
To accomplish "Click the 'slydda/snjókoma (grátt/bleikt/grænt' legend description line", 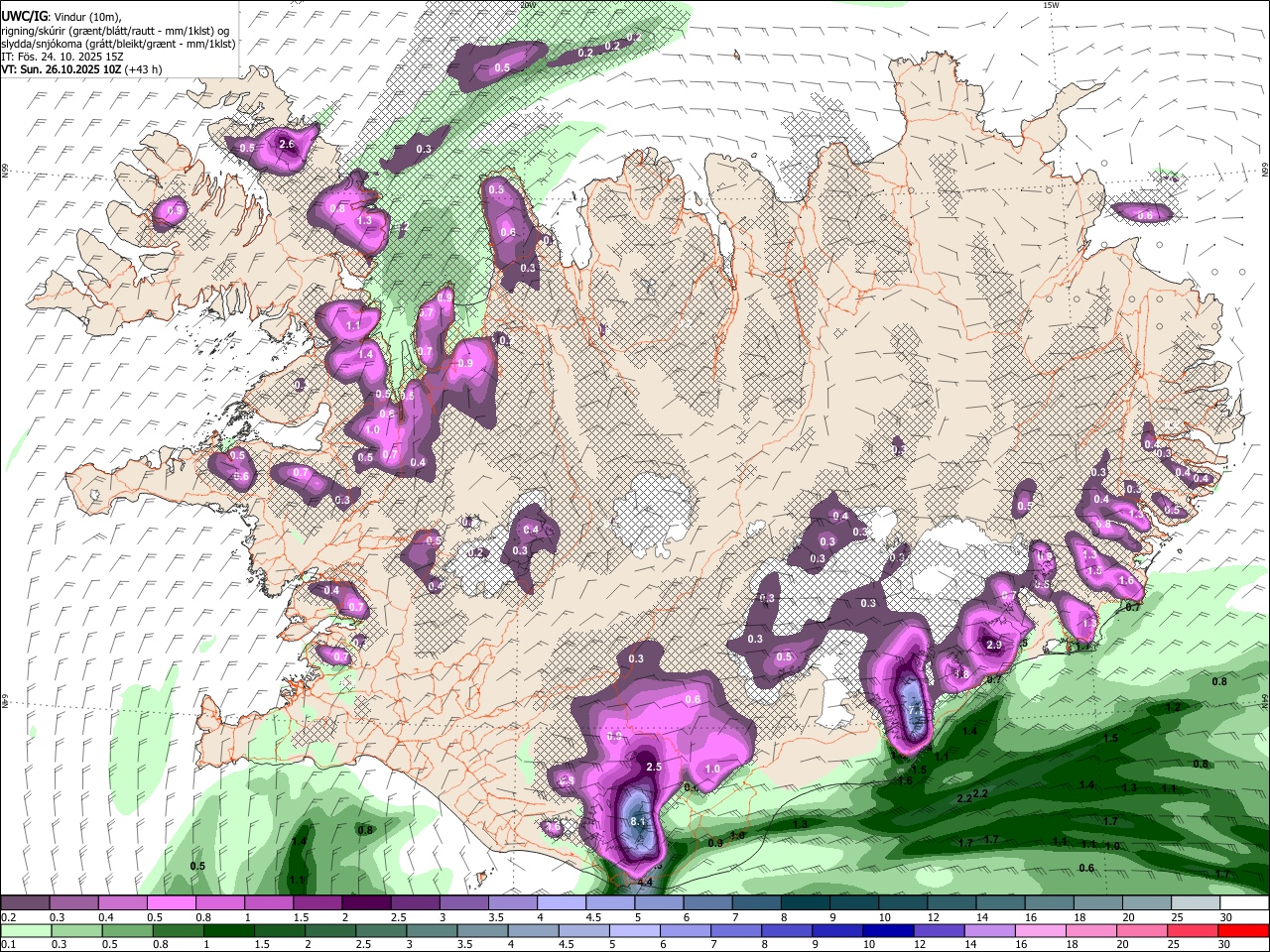I will (118, 44).
